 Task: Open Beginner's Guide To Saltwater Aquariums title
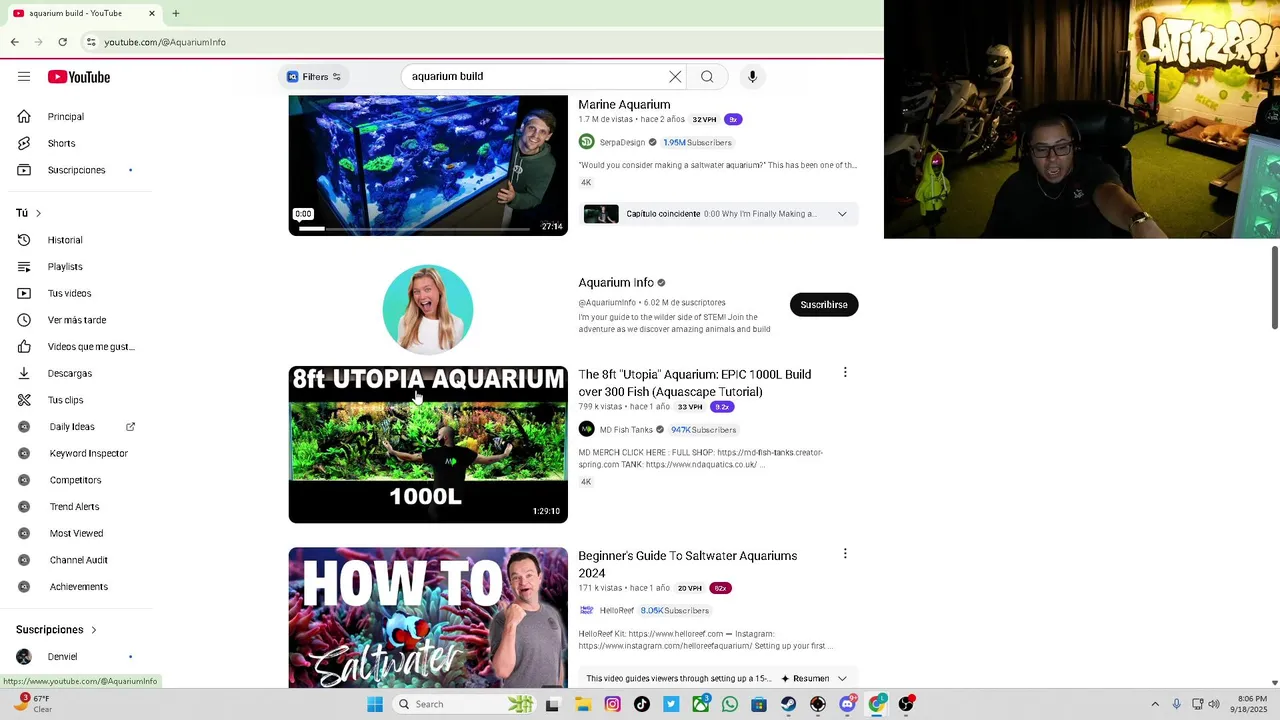[688, 564]
